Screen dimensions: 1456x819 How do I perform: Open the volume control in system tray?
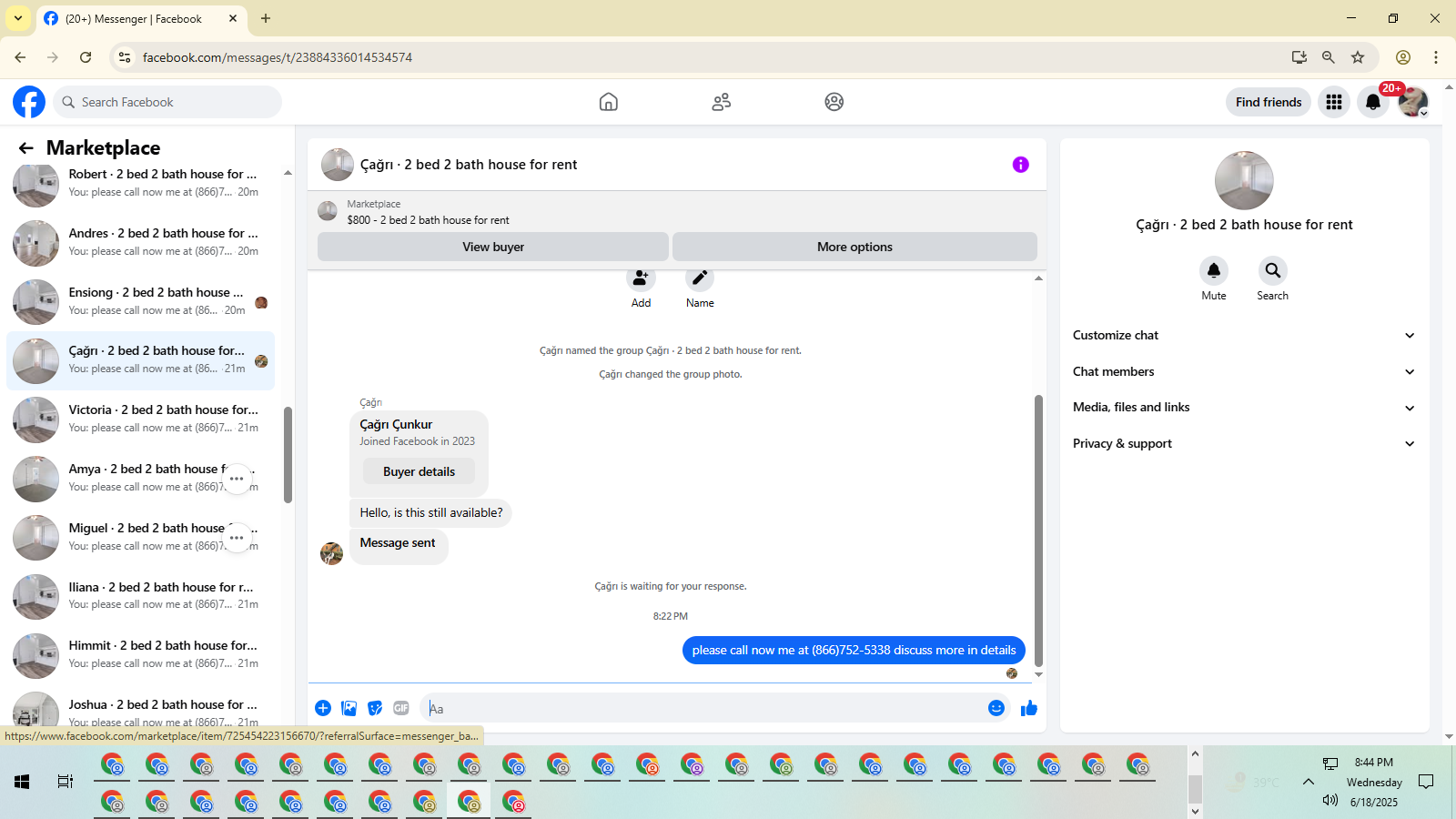tap(1330, 801)
